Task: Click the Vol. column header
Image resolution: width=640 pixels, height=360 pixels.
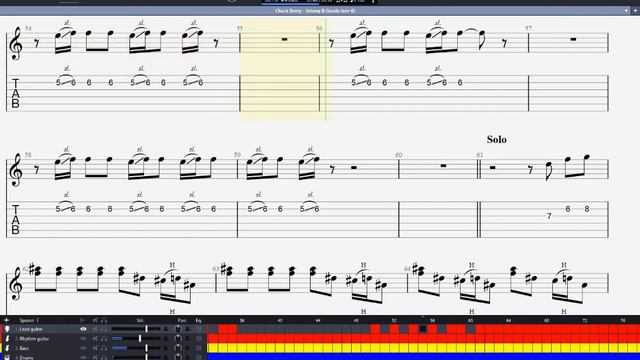Action: click(140, 320)
